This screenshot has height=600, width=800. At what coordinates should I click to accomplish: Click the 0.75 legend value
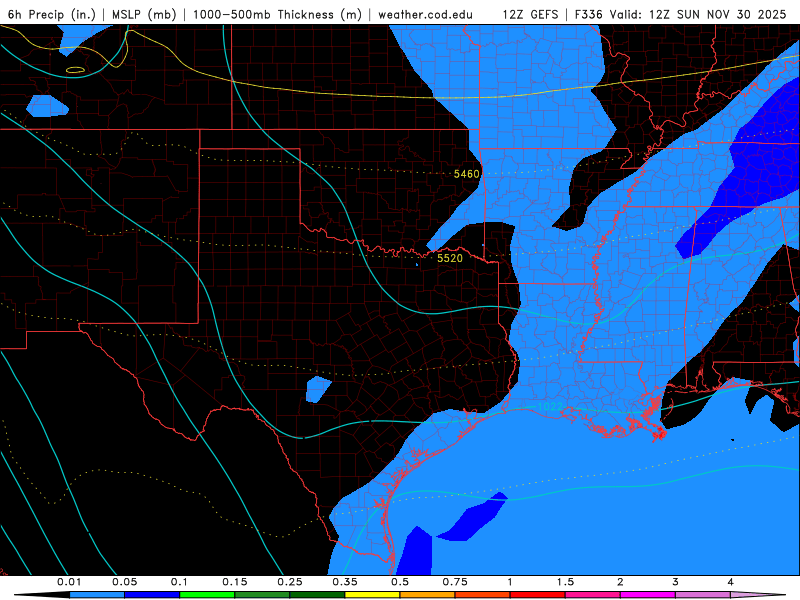point(455,582)
